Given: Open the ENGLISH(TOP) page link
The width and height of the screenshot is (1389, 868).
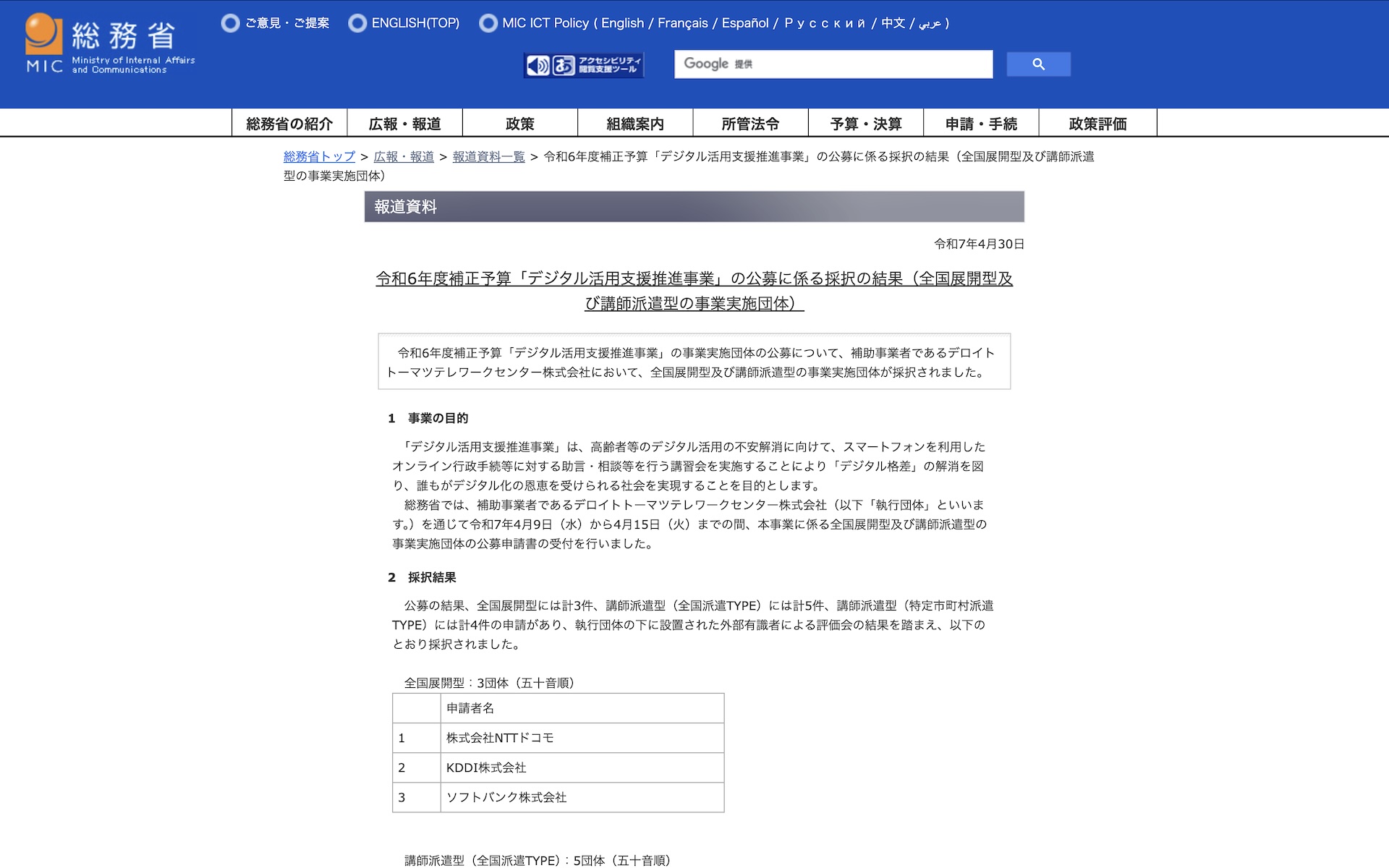Looking at the screenshot, I should click(x=415, y=23).
